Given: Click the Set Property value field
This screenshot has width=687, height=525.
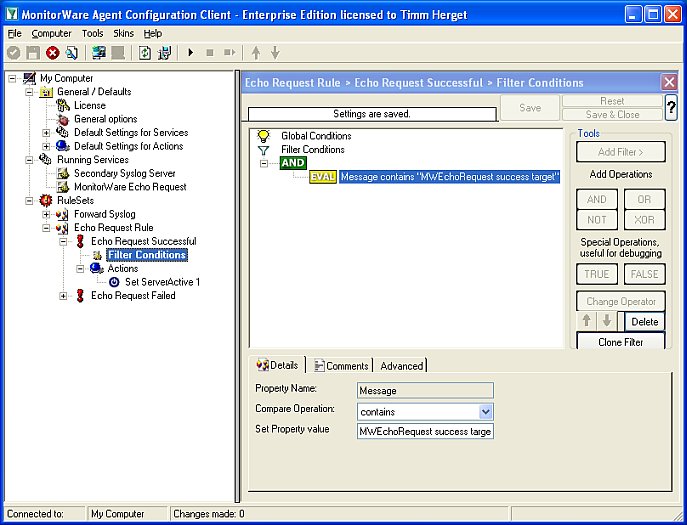Looking at the screenshot, I should tap(425, 431).
